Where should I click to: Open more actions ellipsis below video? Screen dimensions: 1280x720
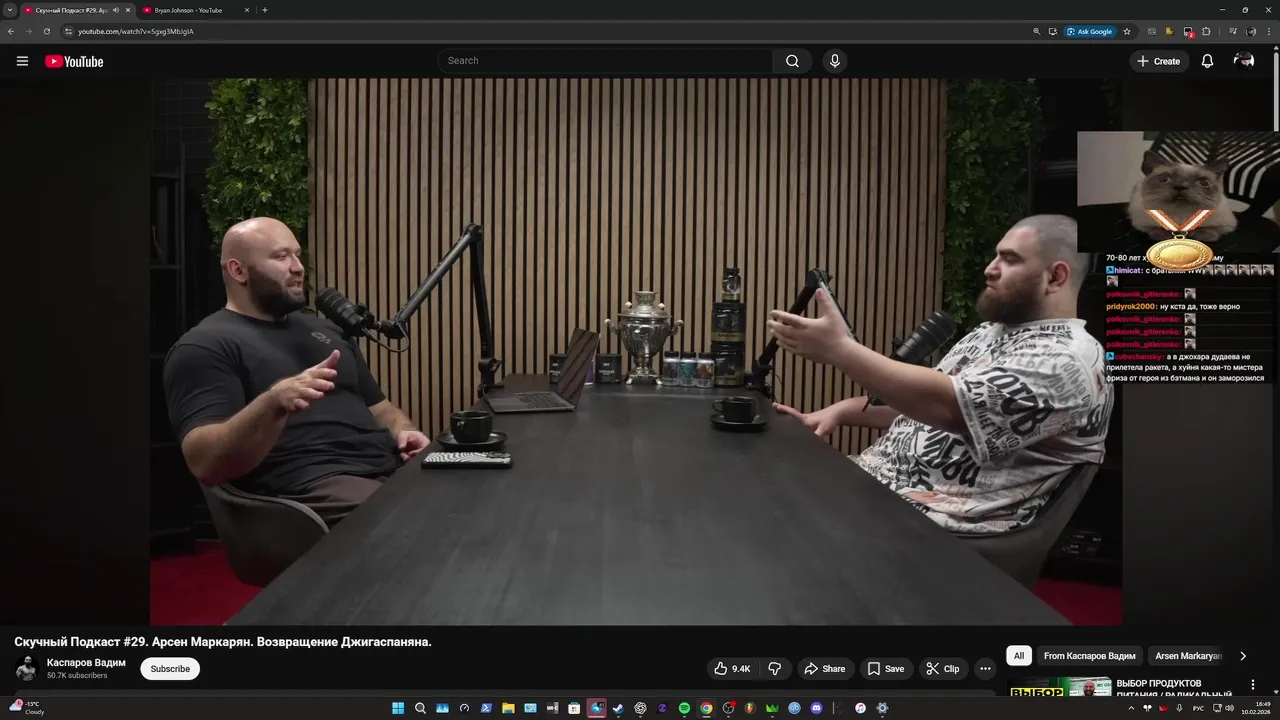[985, 669]
